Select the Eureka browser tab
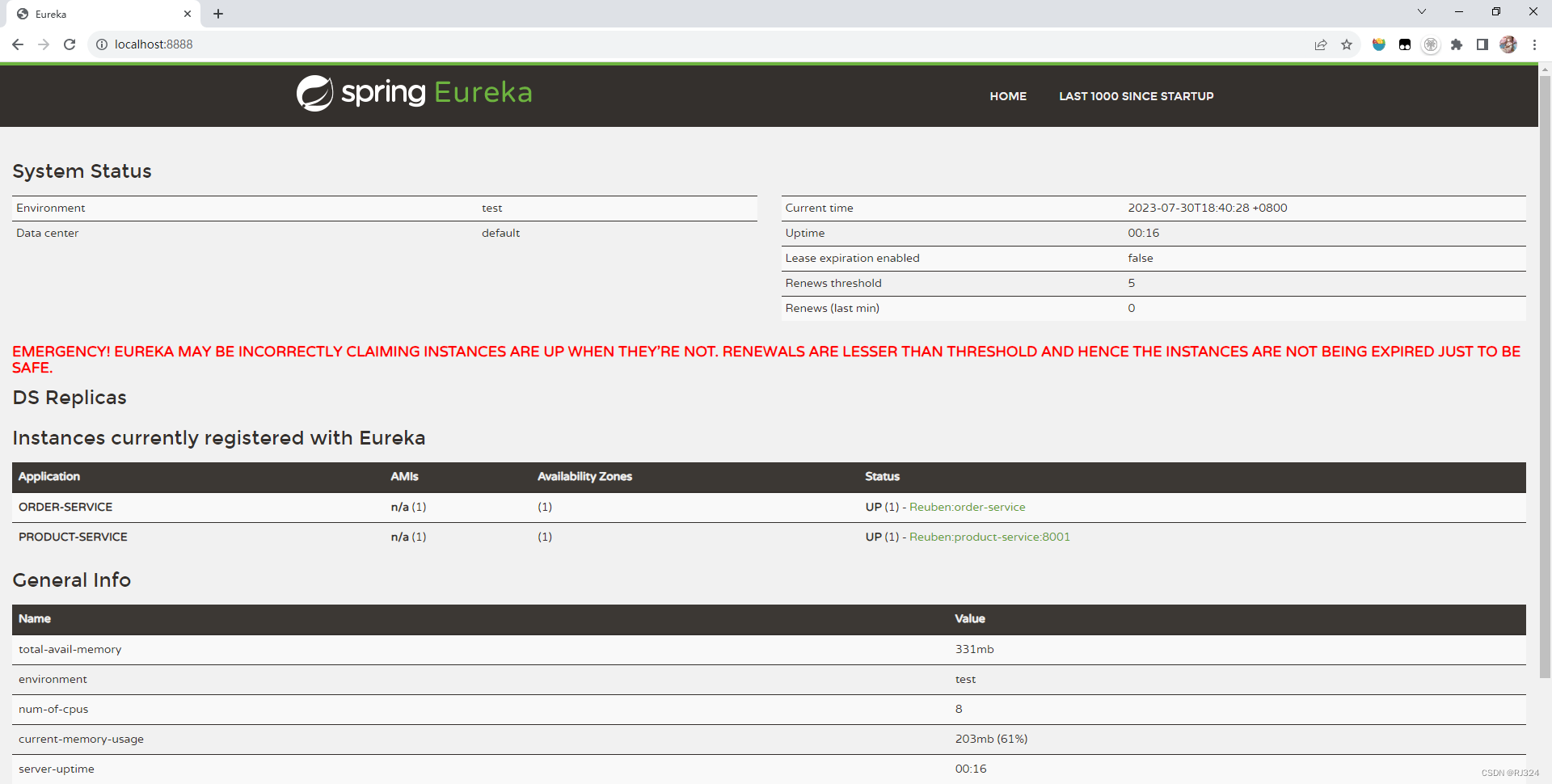The width and height of the screenshot is (1552, 784). [x=105, y=14]
